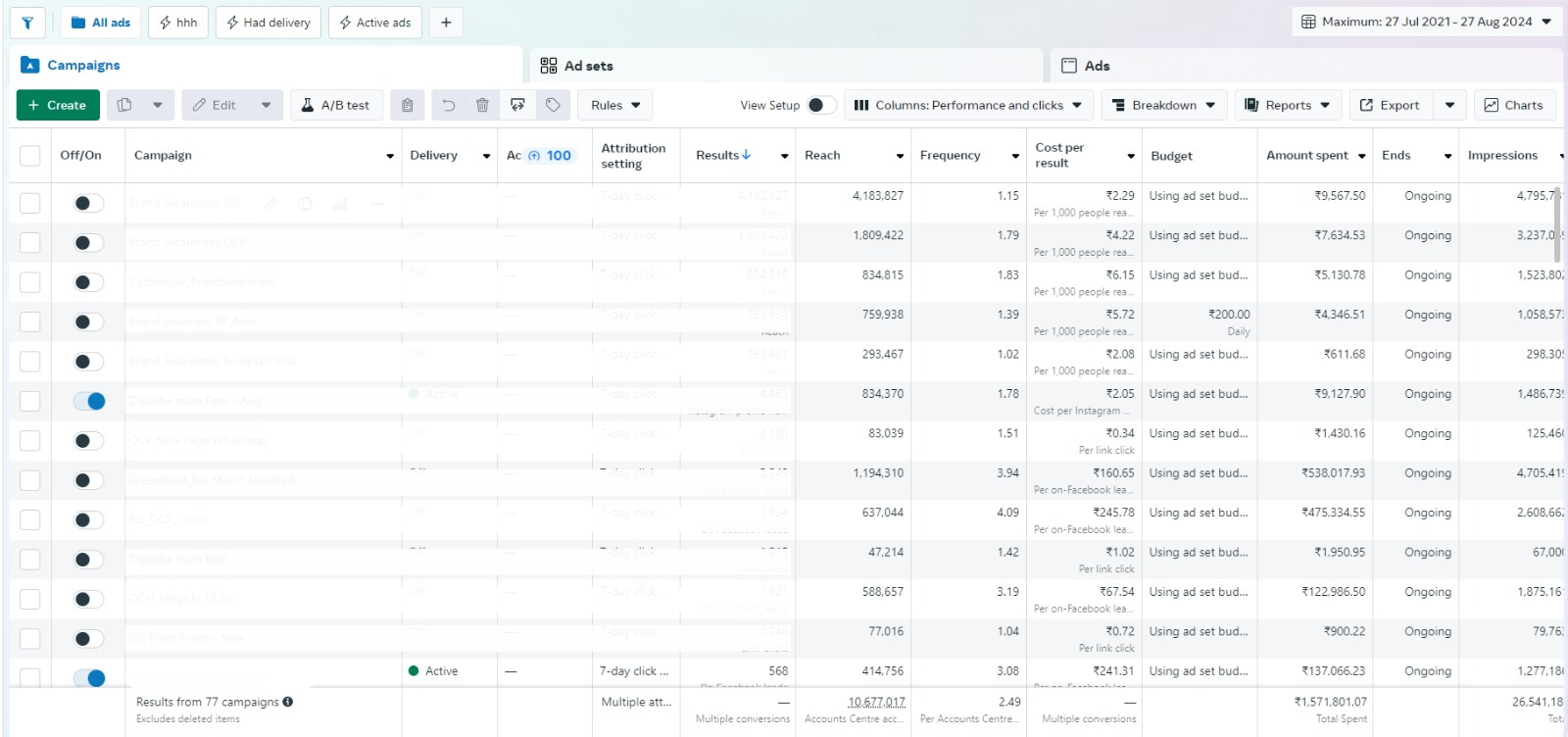
Task: Expand the Breakdown dropdown
Action: (1165, 105)
